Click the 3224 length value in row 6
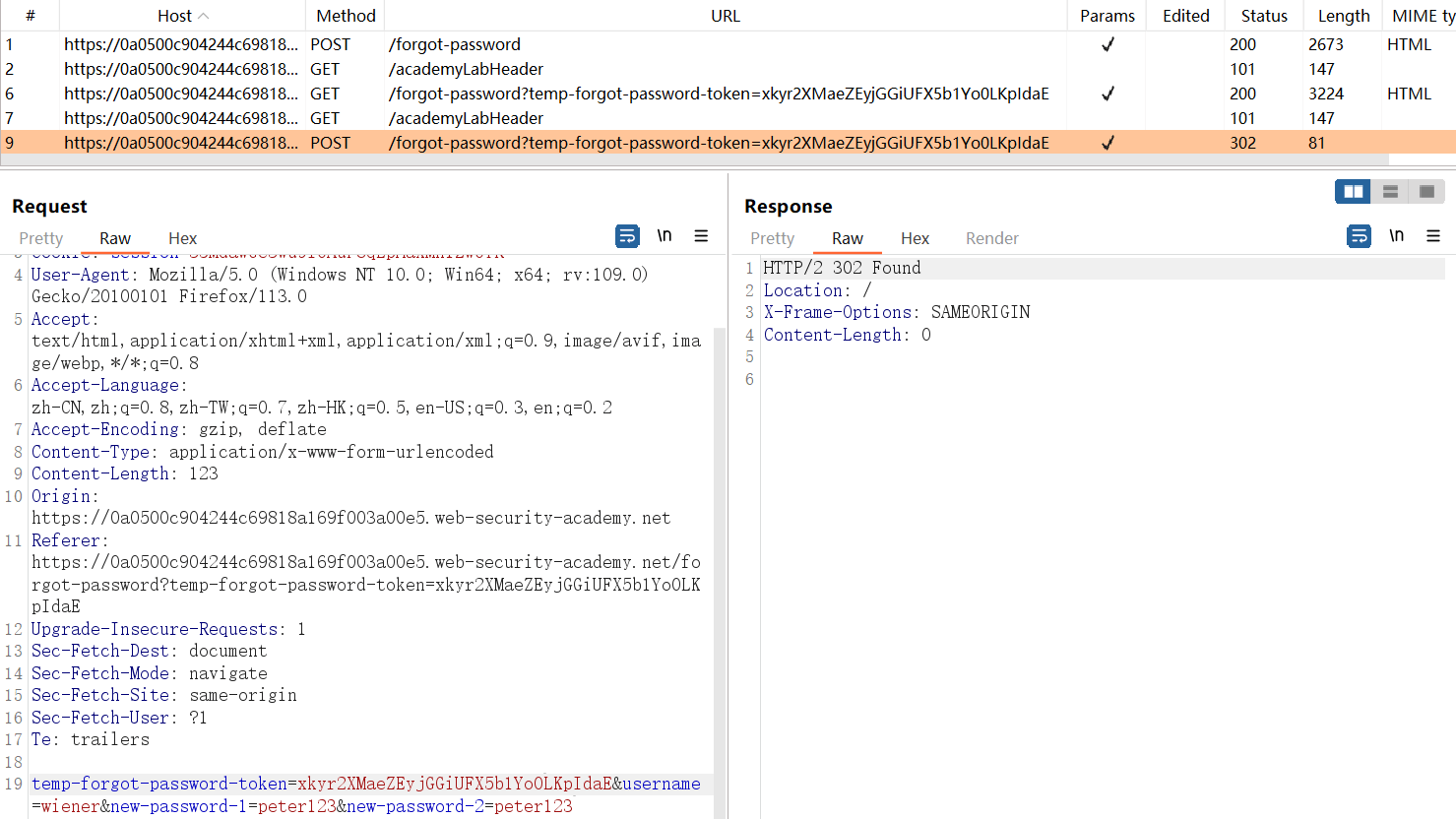Screen dimensions: 1456x819 click(x=1326, y=94)
